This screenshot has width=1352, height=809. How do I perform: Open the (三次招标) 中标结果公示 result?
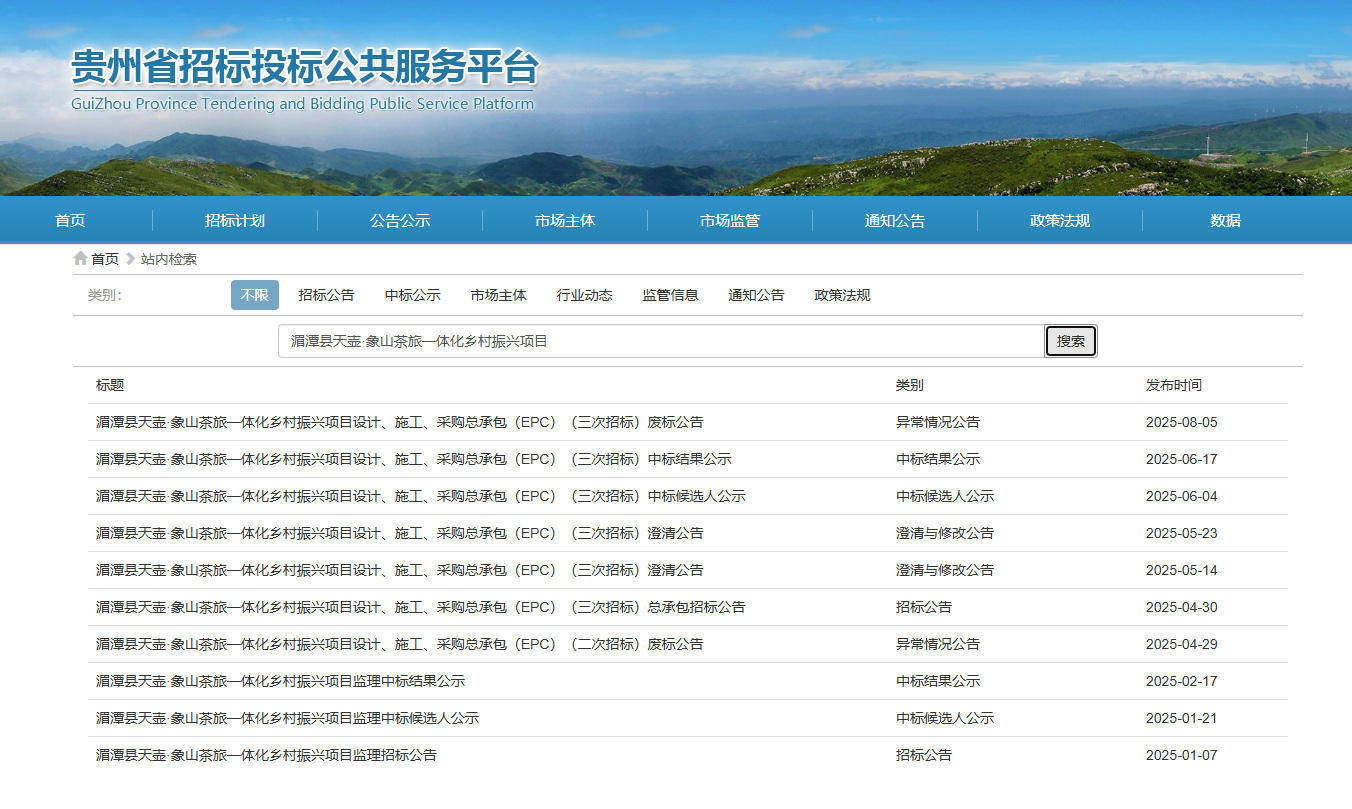(x=414, y=459)
